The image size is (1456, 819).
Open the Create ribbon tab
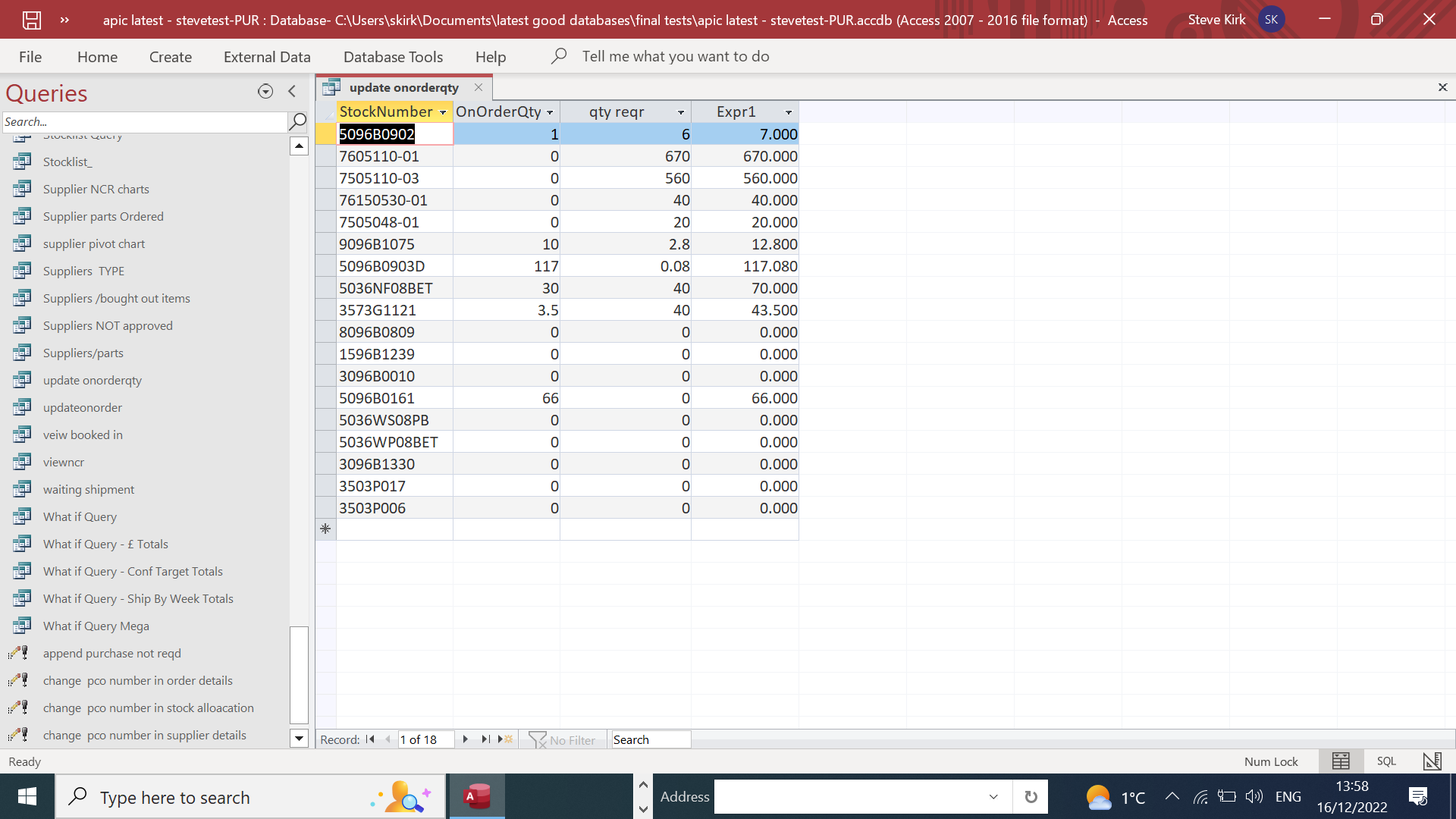pyautogui.click(x=171, y=57)
